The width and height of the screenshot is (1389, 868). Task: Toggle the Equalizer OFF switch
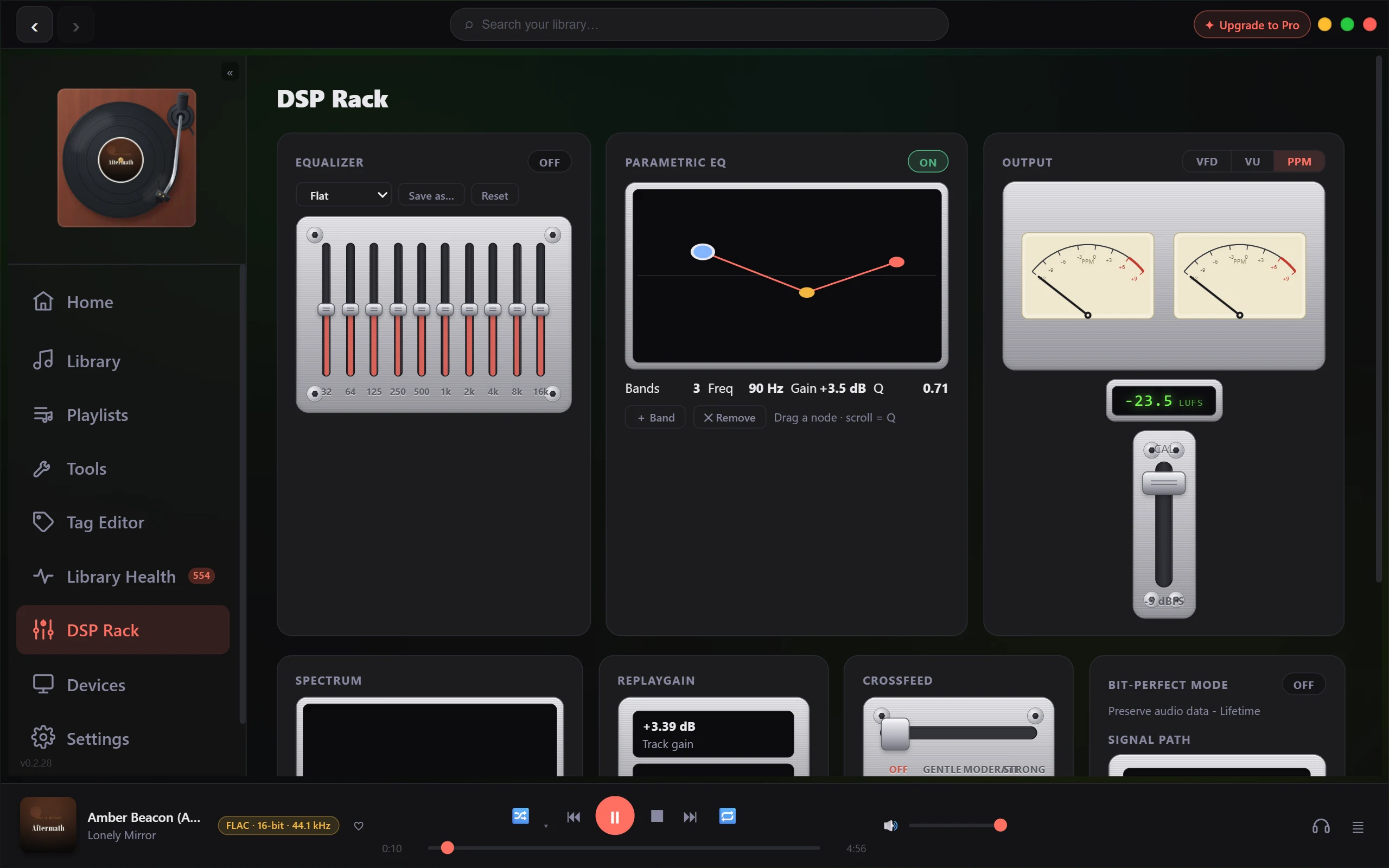(549, 162)
